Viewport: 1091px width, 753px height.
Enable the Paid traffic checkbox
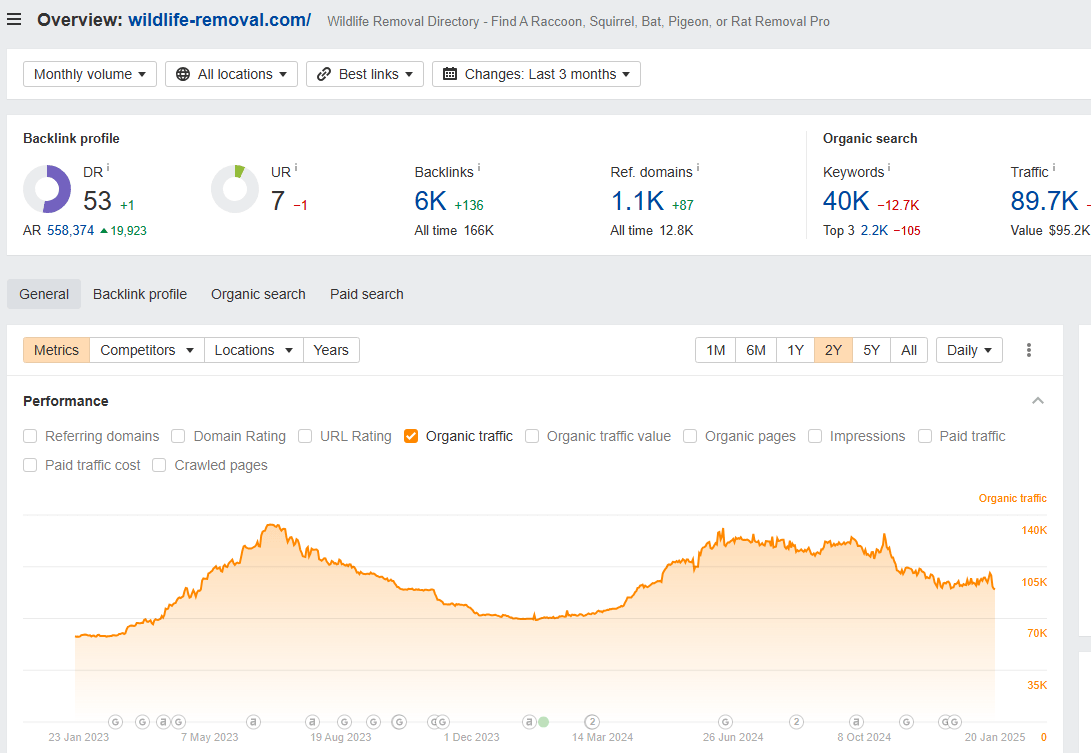[x=925, y=436]
